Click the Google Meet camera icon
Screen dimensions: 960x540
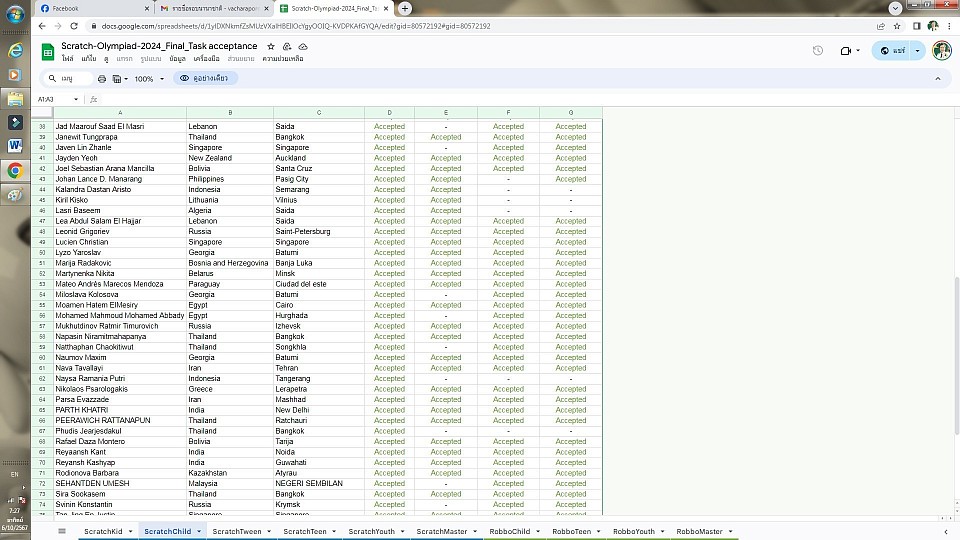(x=846, y=51)
